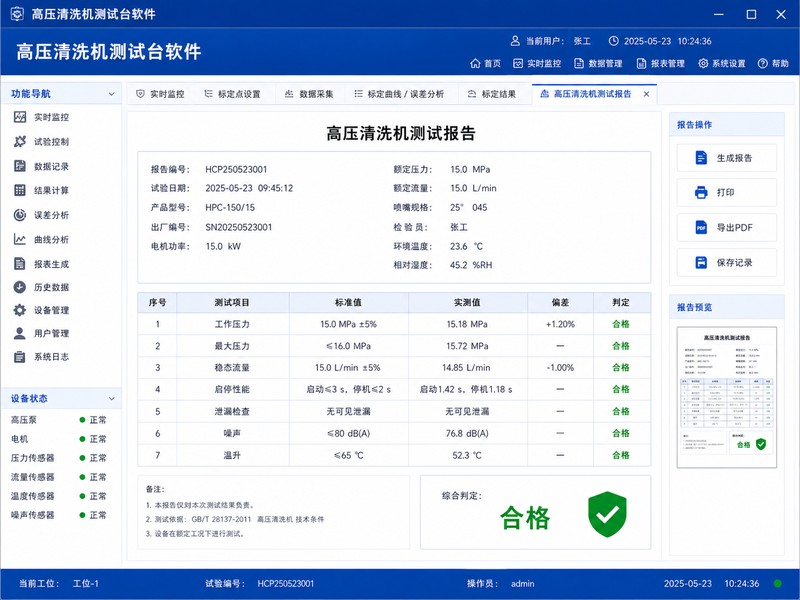Open 系统设置 in top navigation
Image resolution: width=800 pixels, height=600 pixels.
pyautogui.click(x=722, y=63)
